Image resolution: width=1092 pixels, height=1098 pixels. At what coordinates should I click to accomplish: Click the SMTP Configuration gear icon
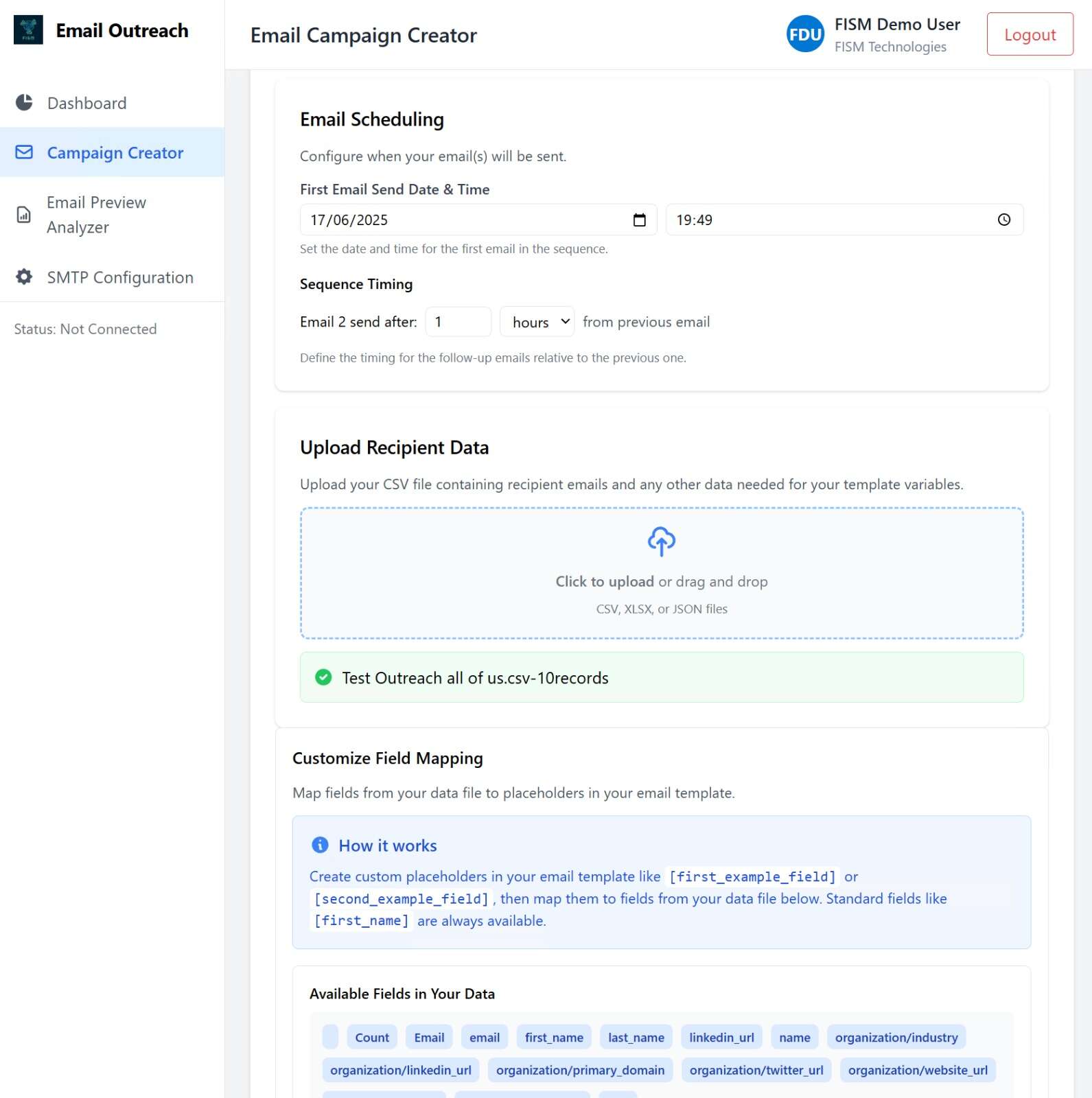(x=24, y=277)
